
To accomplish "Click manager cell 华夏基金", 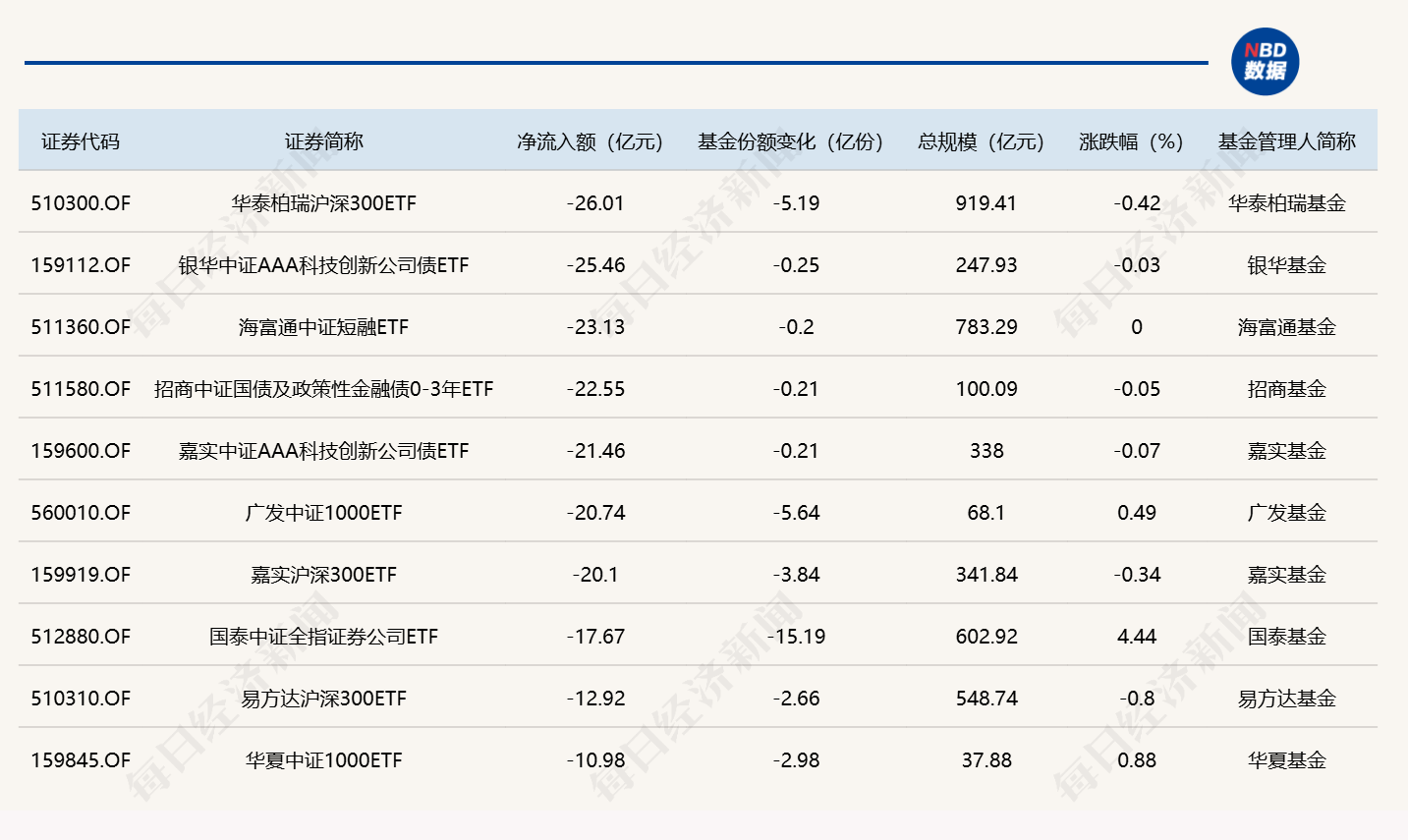I will point(1287,760).
